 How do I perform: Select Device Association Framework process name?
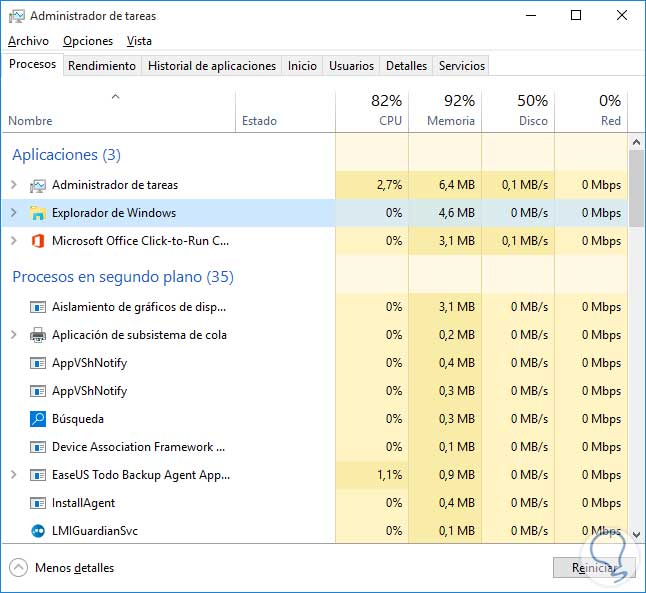tap(138, 447)
